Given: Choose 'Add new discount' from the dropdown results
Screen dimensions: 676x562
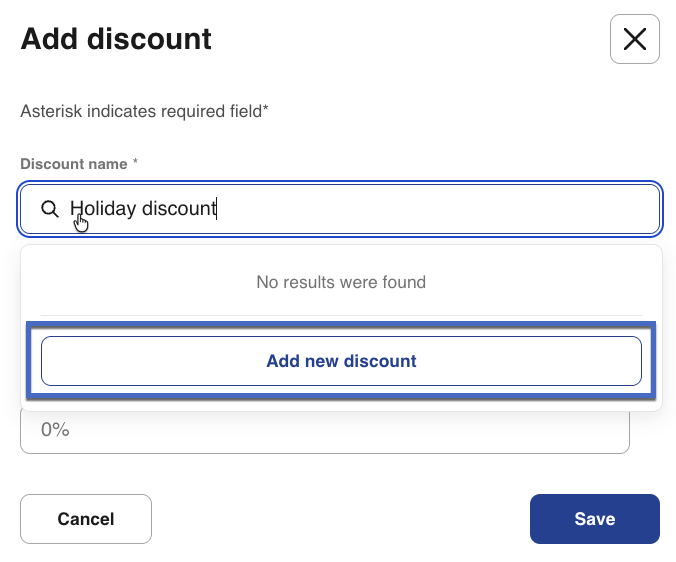Looking at the screenshot, I should click(x=341, y=361).
